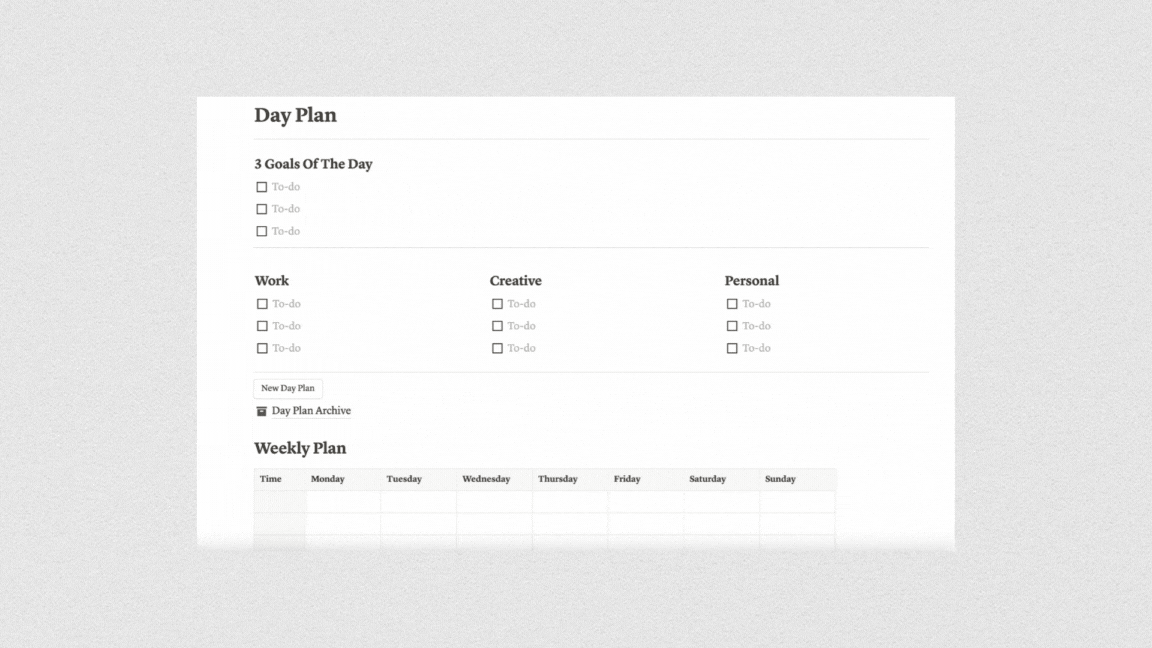Check second goal of the day to-do
Viewport: 1152px width, 648px height.
click(262, 209)
